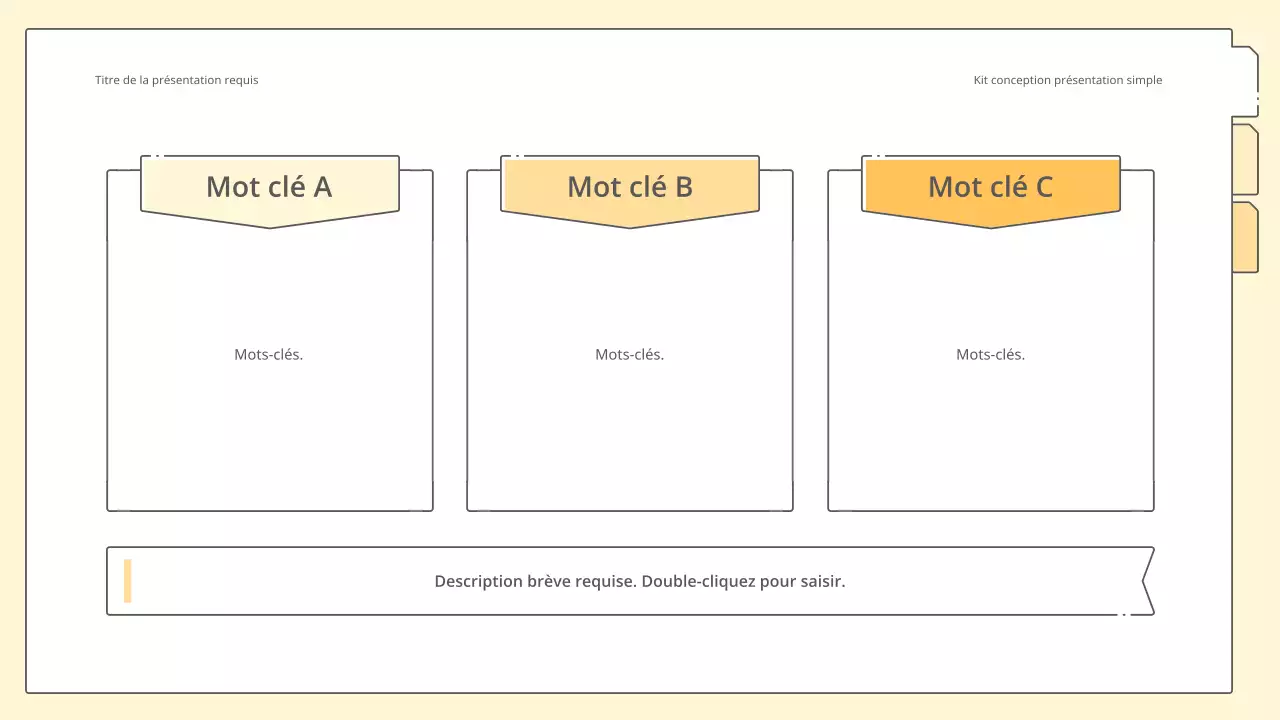
Task: Click the slide background inside the main frame
Action: click(640, 655)
